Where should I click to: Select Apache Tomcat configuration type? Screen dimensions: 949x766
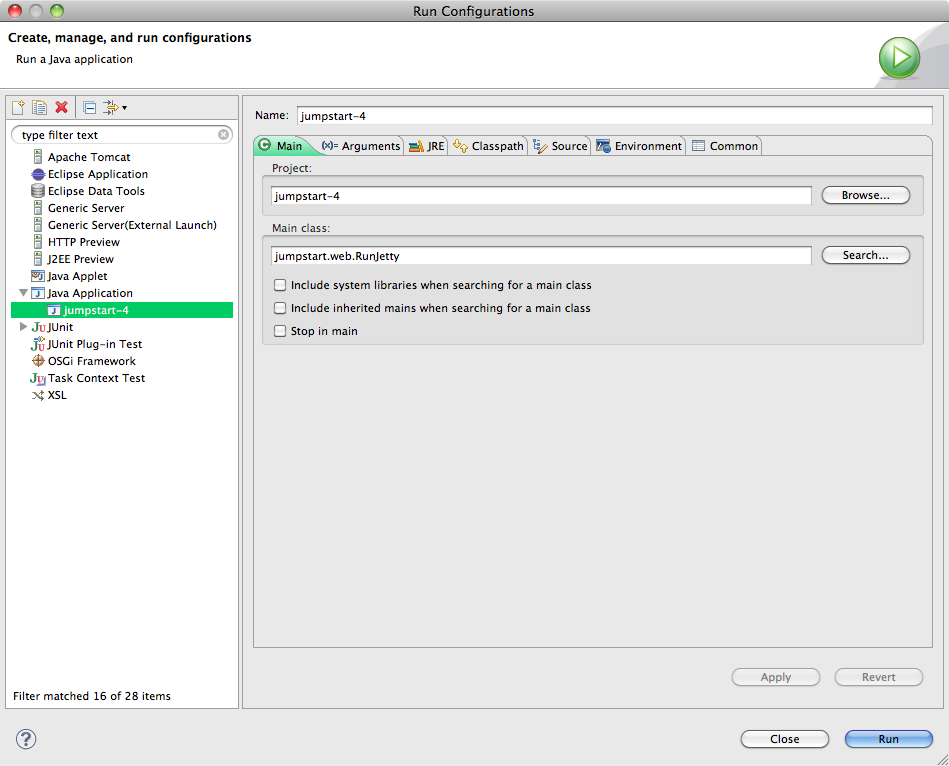pyautogui.click(x=89, y=157)
